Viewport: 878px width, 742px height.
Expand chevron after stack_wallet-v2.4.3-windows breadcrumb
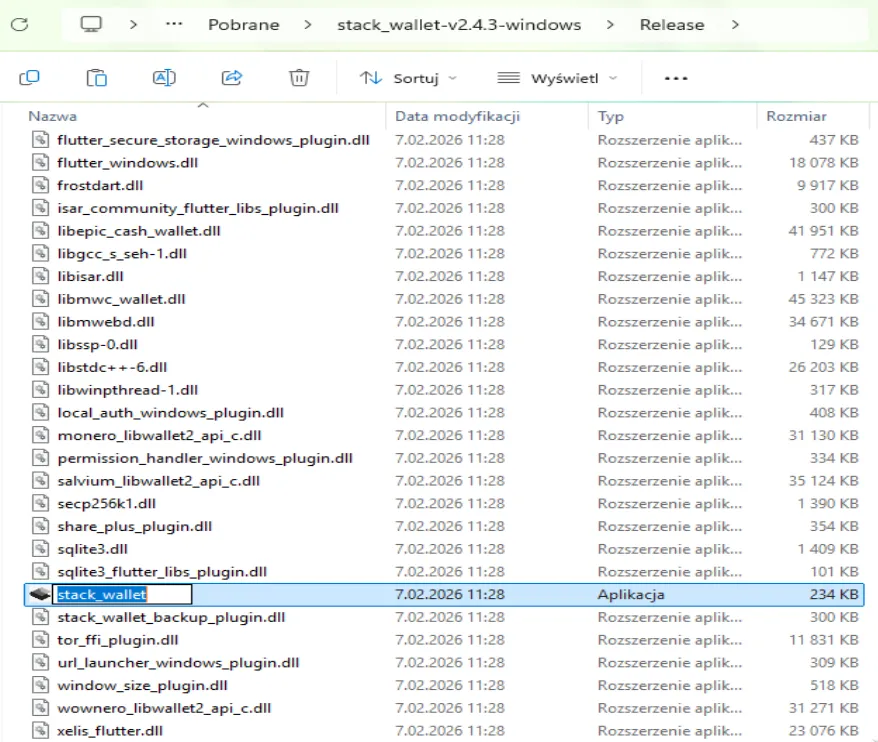pyautogui.click(x=610, y=25)
